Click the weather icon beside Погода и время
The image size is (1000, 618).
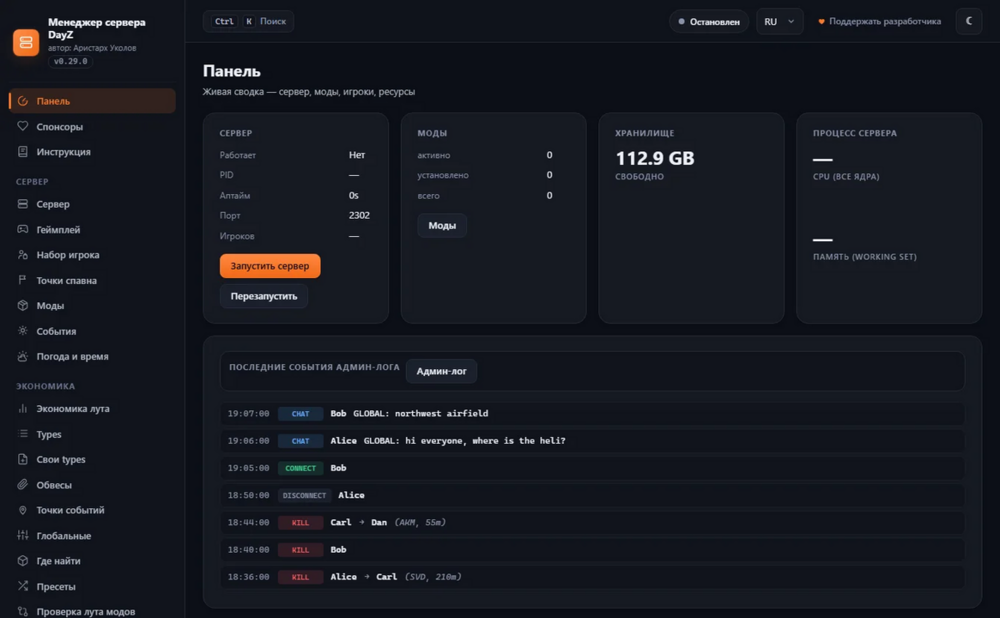pyautogui.click(x=23, y=357)
